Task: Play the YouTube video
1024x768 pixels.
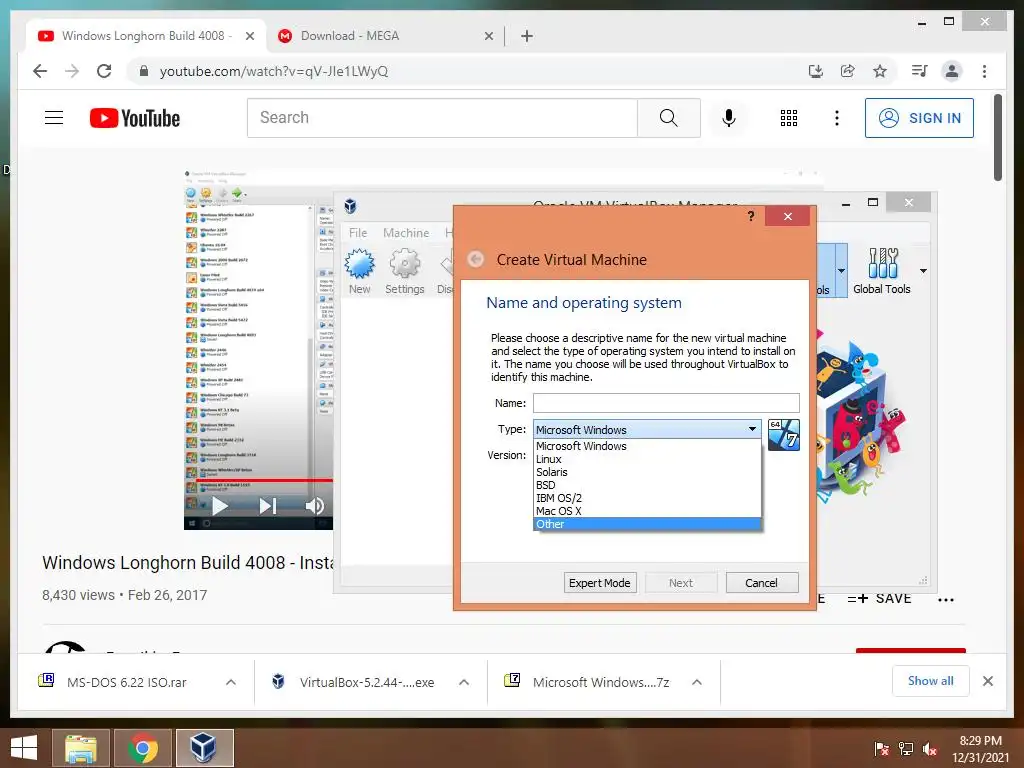Action: (219, 506)
